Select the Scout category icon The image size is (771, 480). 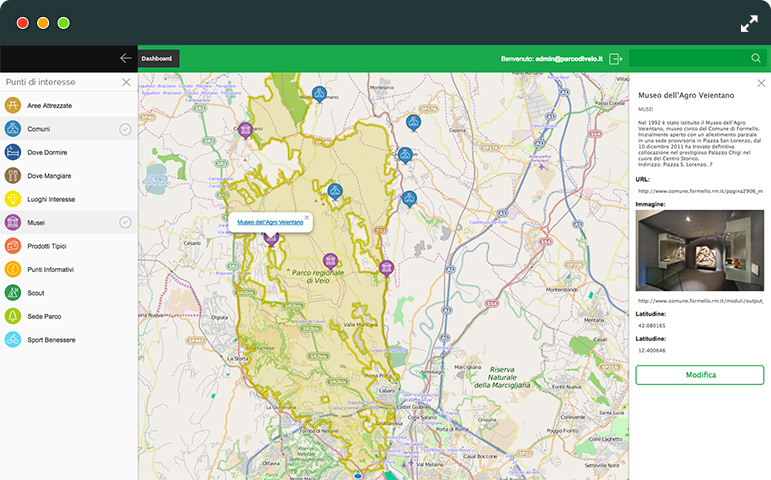coord(13,293)
